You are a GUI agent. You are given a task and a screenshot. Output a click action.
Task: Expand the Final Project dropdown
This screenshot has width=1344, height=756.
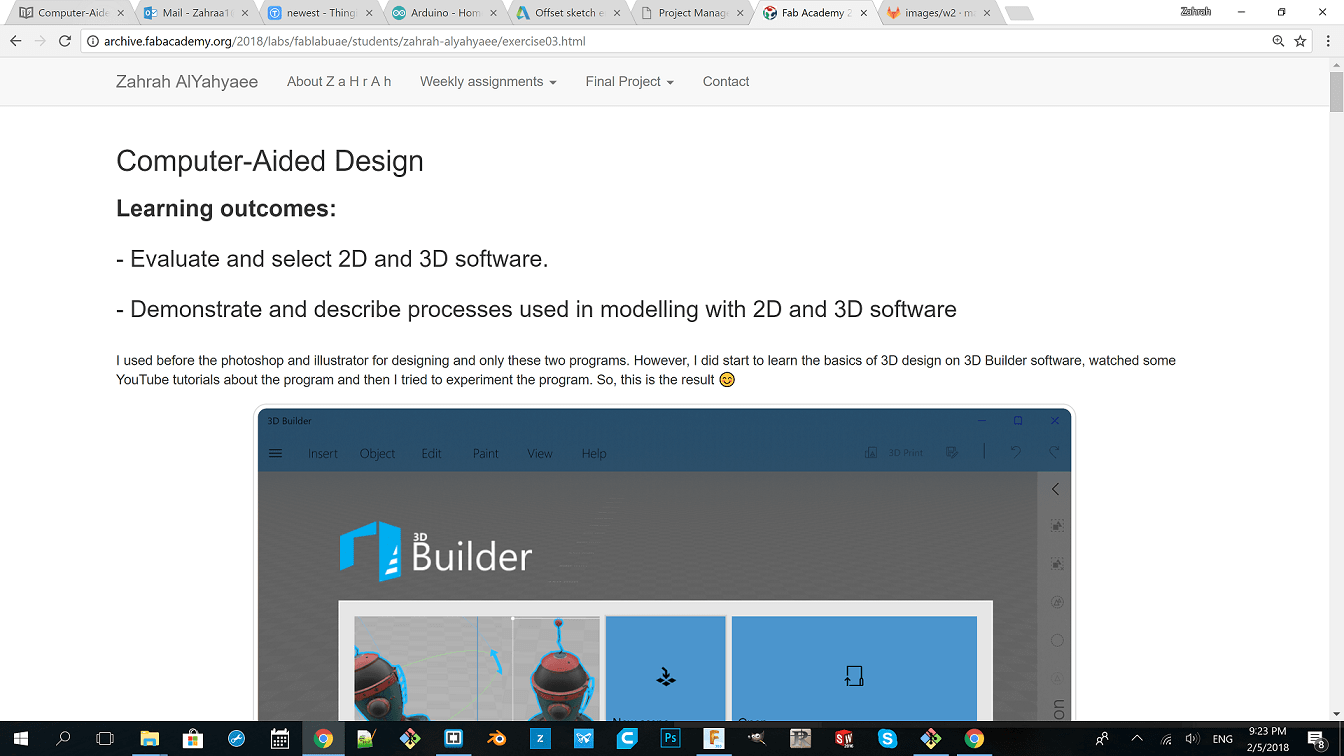pos(630,82)
